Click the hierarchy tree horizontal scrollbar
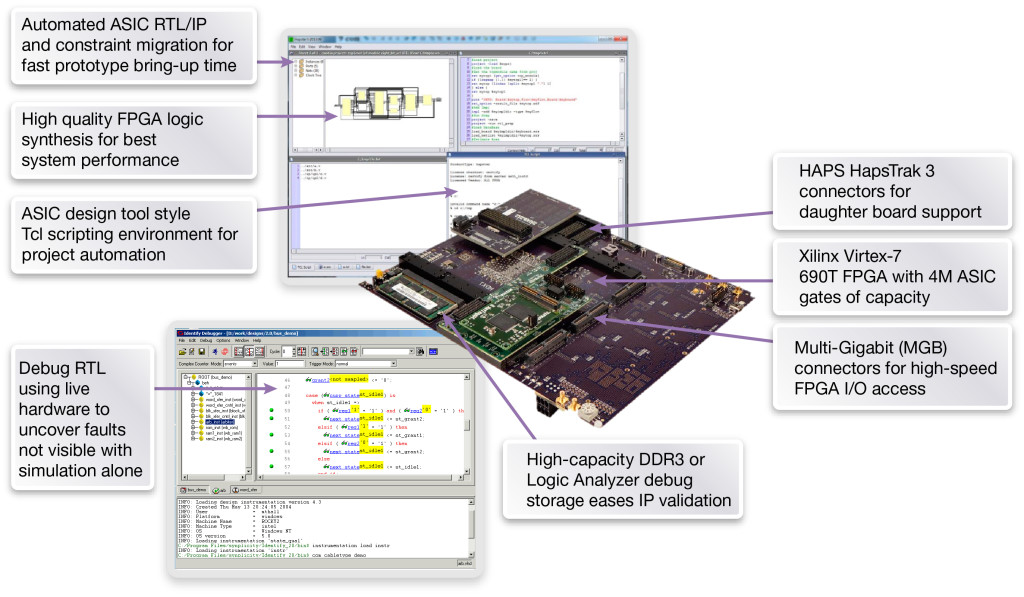1024x597 pixels. [214, 477]
